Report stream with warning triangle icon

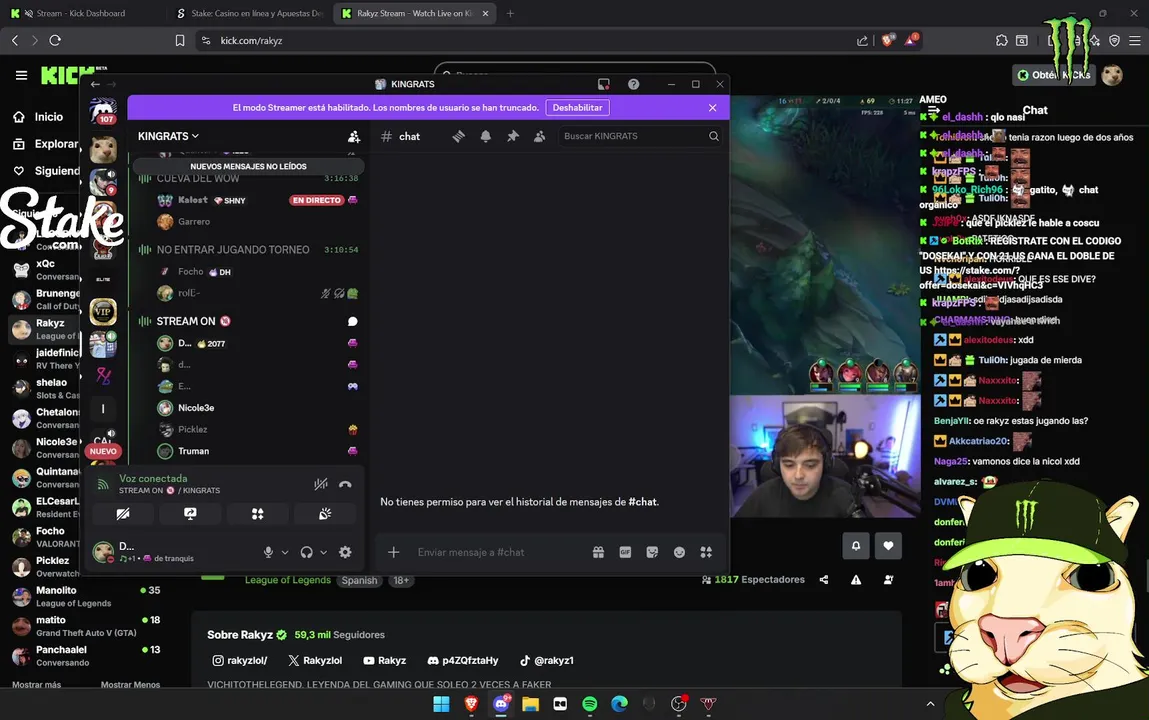856,579
